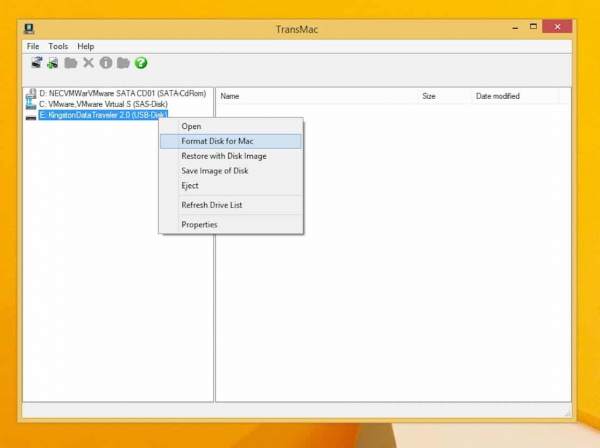Sort by the Date modified column header

(497, 96)
